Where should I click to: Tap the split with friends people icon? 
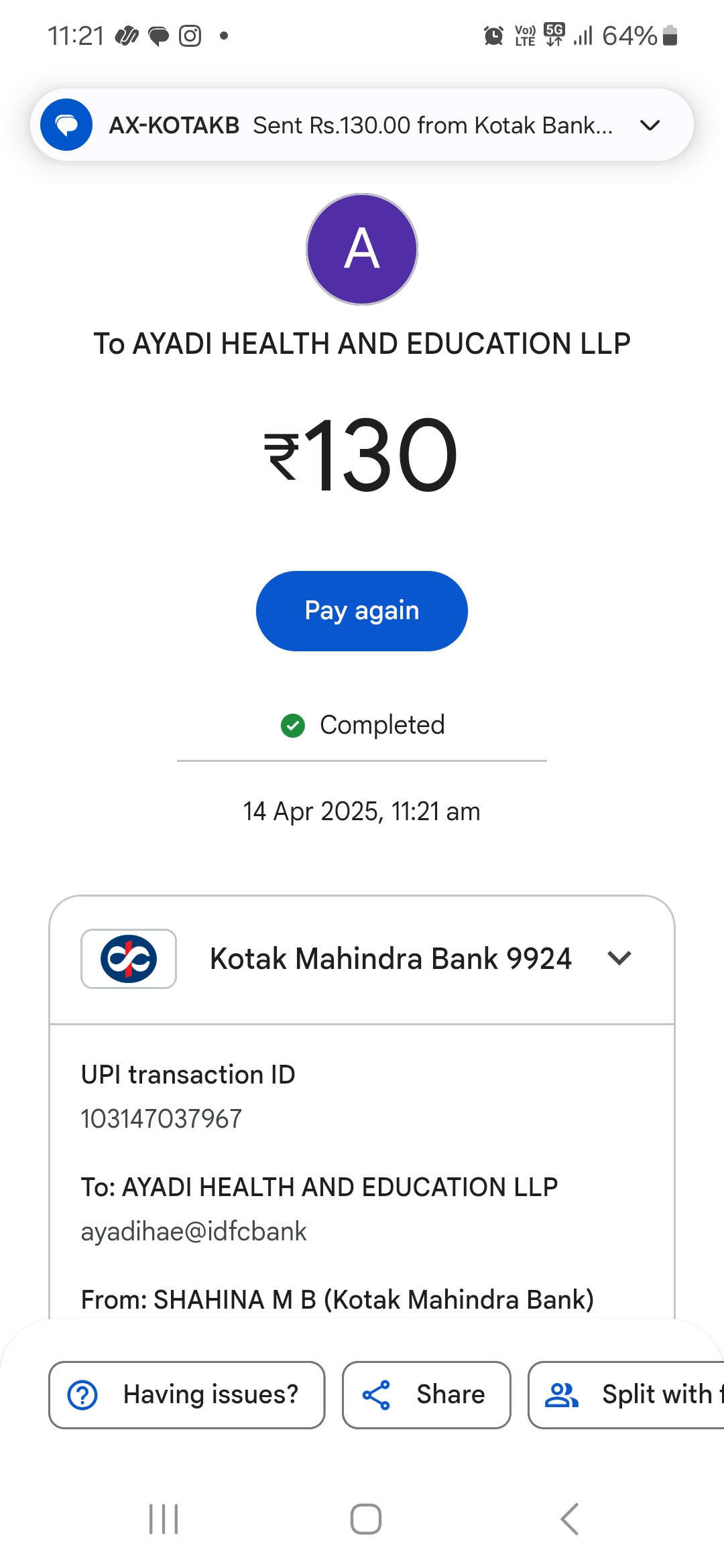[x=561, y=1395]
